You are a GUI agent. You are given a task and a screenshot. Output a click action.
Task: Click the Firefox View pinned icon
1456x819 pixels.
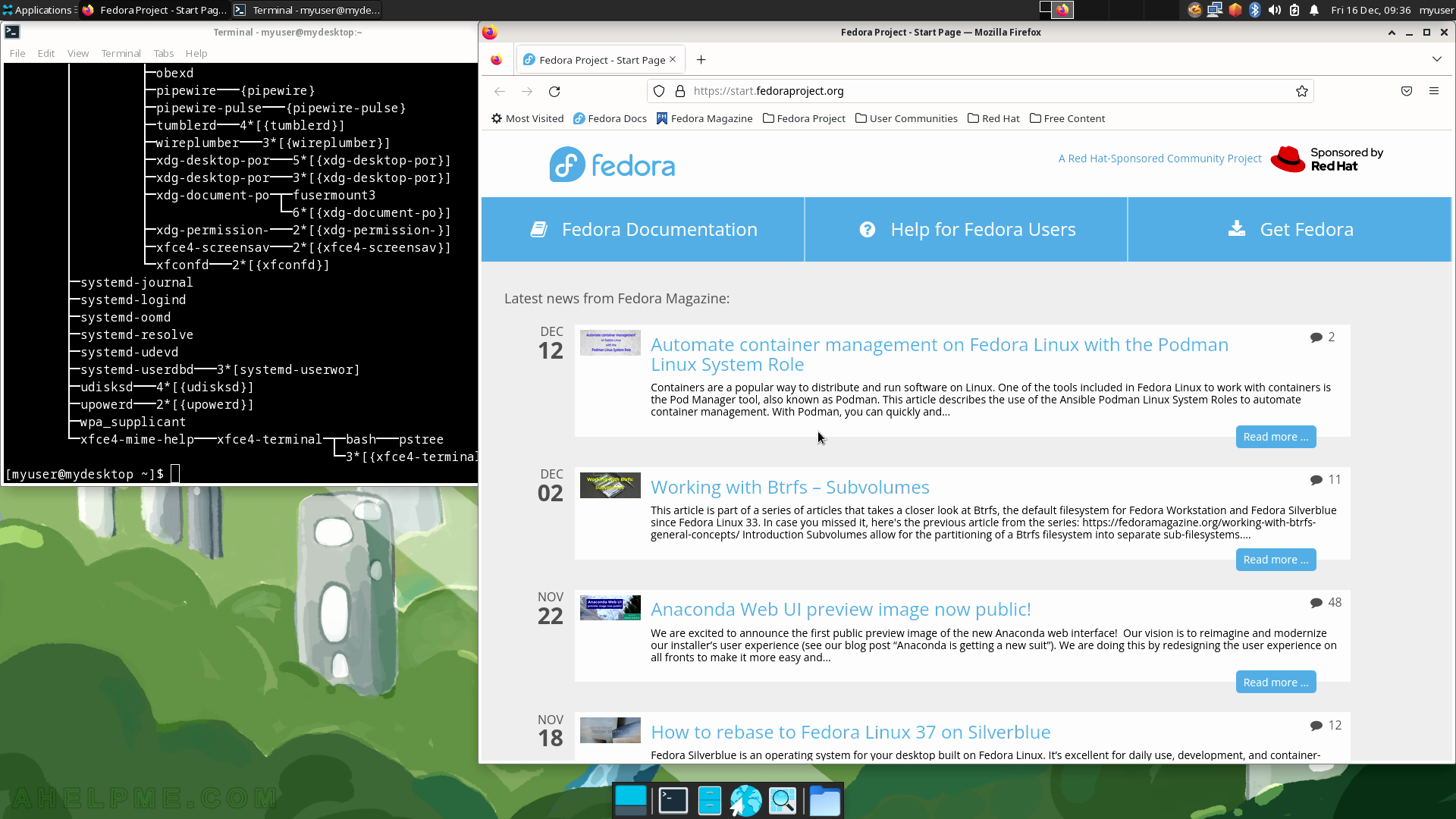click(x=497, y=60)
